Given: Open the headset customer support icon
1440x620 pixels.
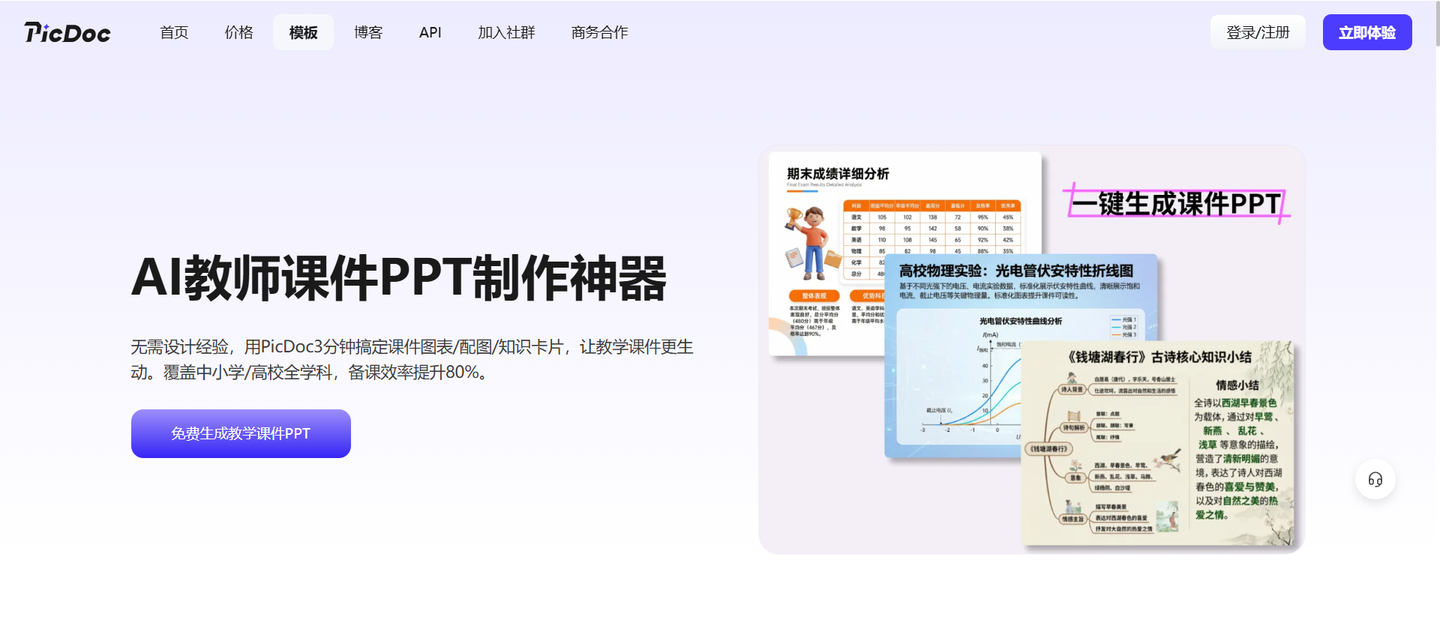Looking at the screenshot, I should coord(1375,479).
